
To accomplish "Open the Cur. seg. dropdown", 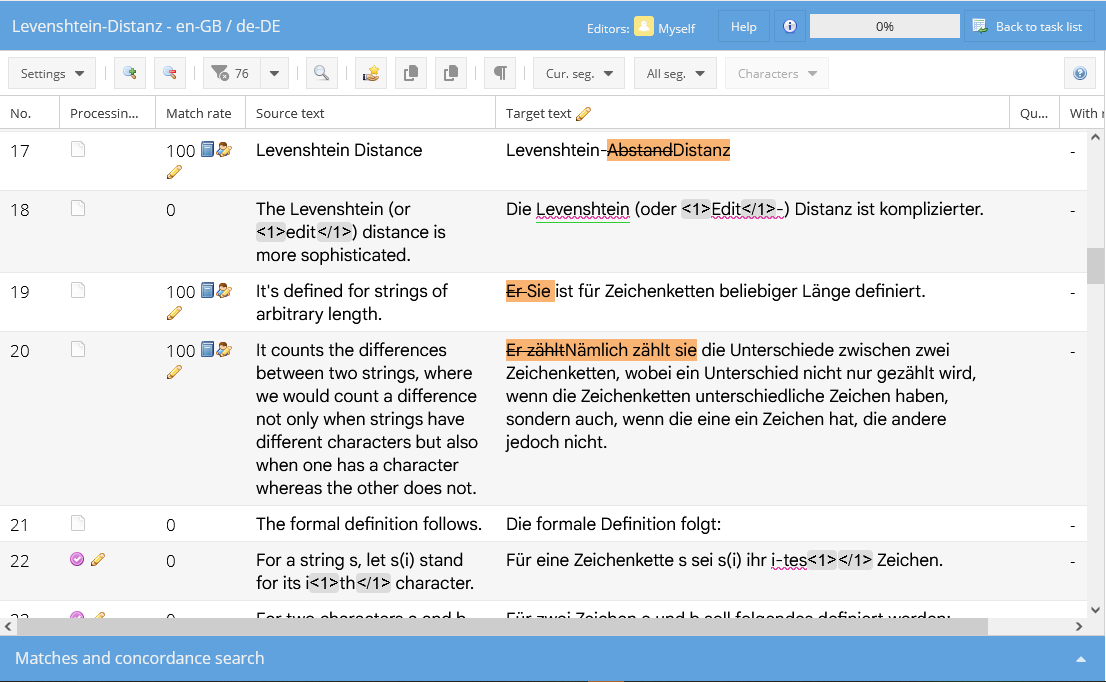I will [x=579, y=73].
